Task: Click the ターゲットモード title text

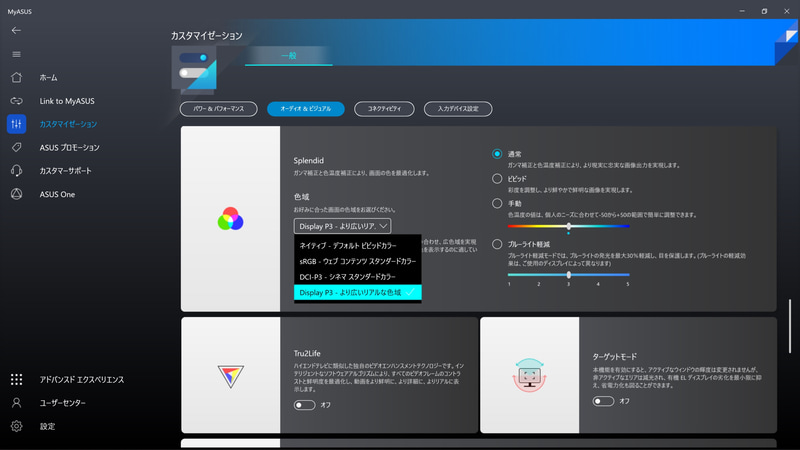Action: click(x=614, y=356)
